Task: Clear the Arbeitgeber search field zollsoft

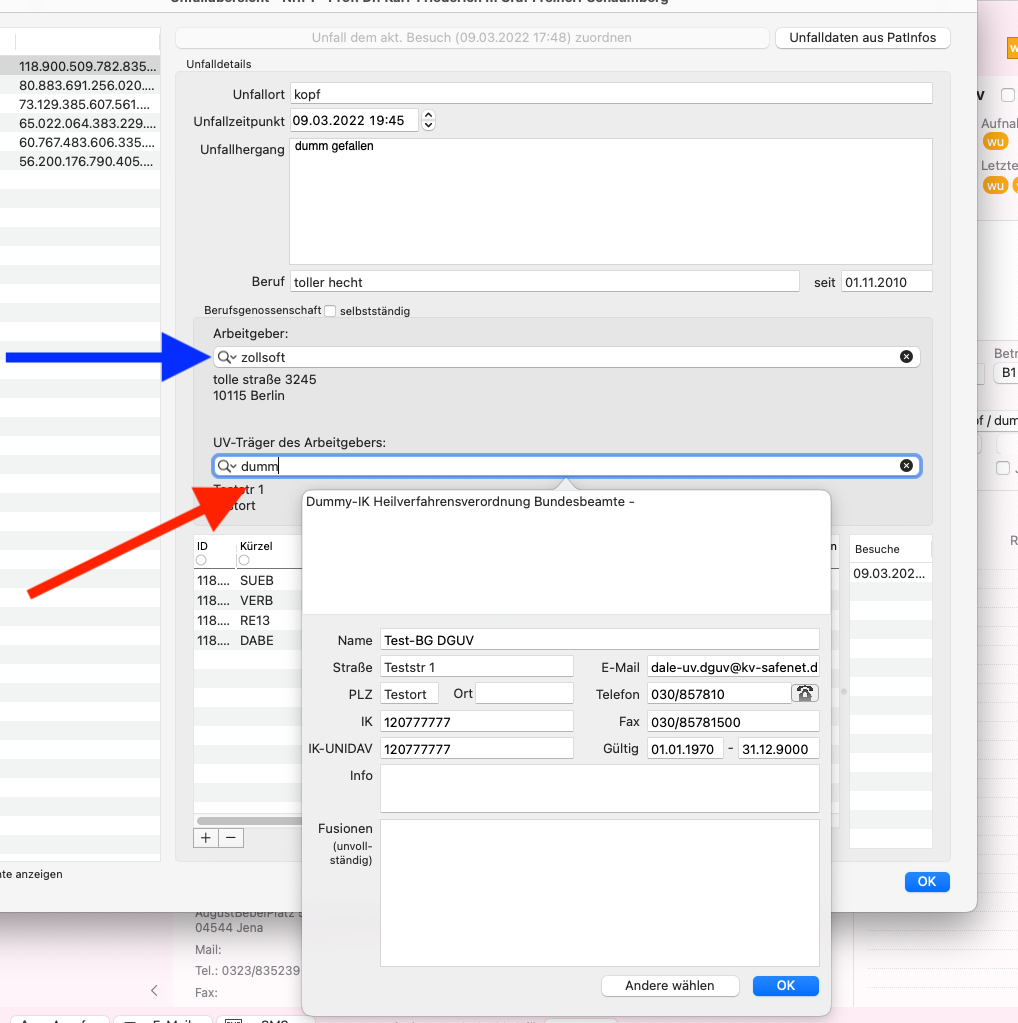Action: [x=906, y=357]
